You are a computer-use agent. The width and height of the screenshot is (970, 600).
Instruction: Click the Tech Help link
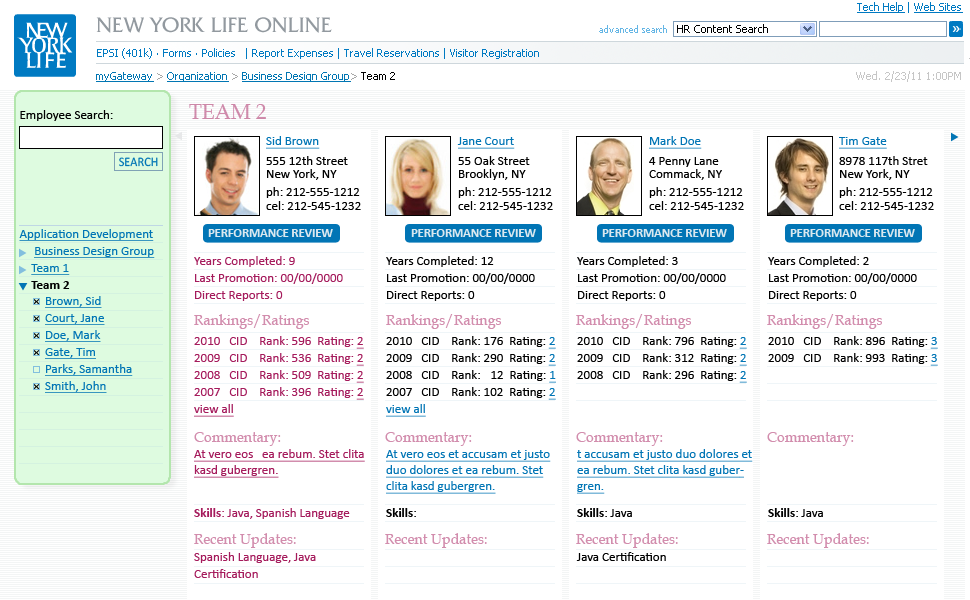[x=880, y=7]
